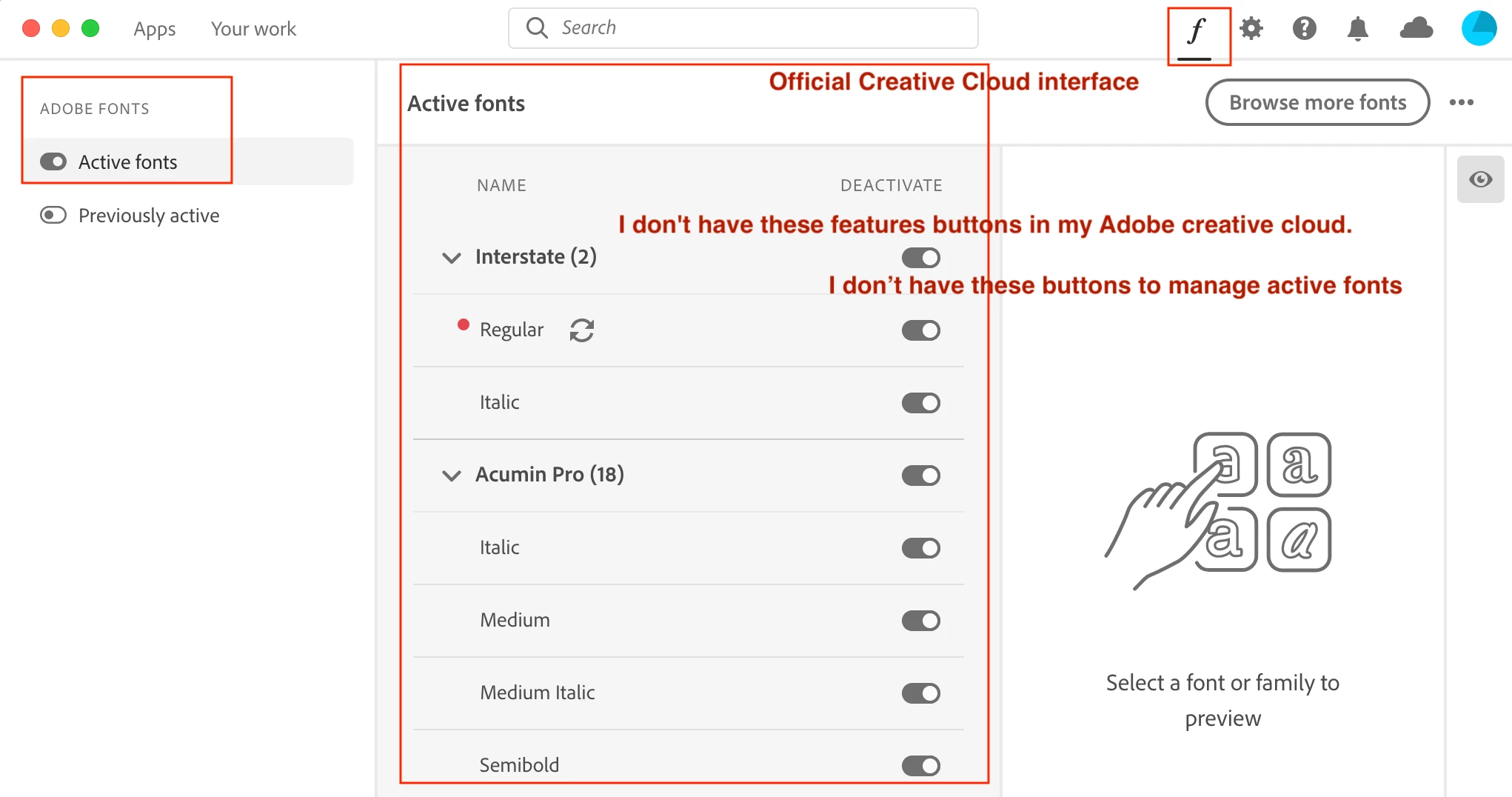Click the Active fonts panel title
Viewport: 1512px width, 797px height.
click(466, 104)
